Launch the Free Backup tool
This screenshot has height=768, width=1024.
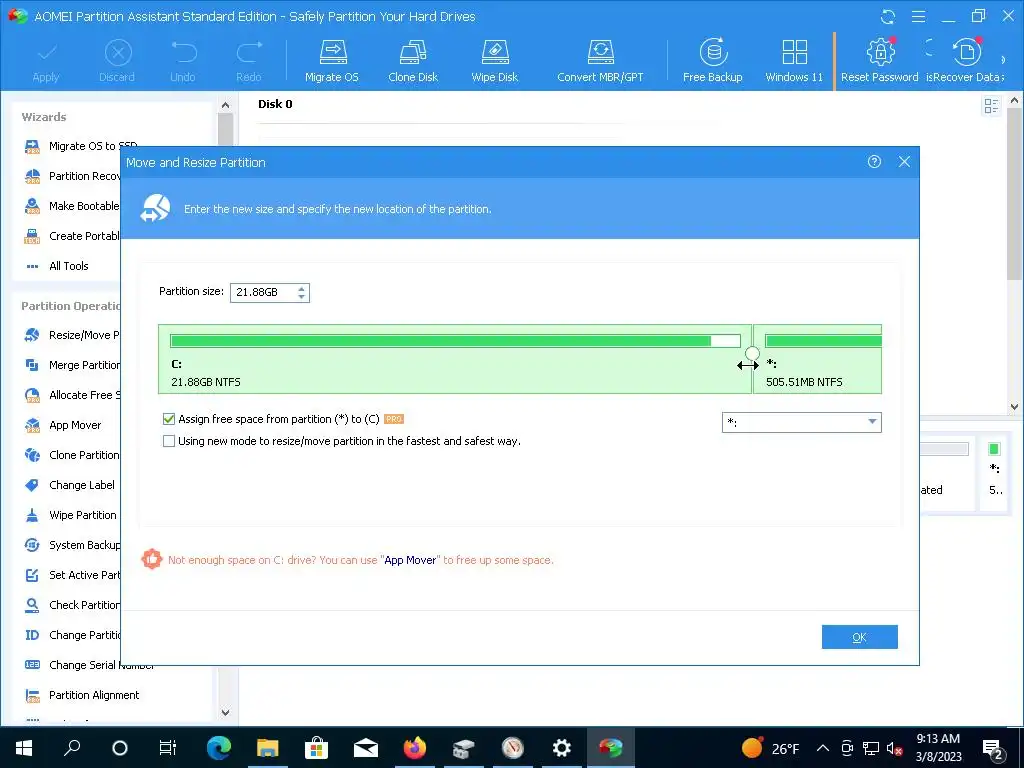point(712,61)
